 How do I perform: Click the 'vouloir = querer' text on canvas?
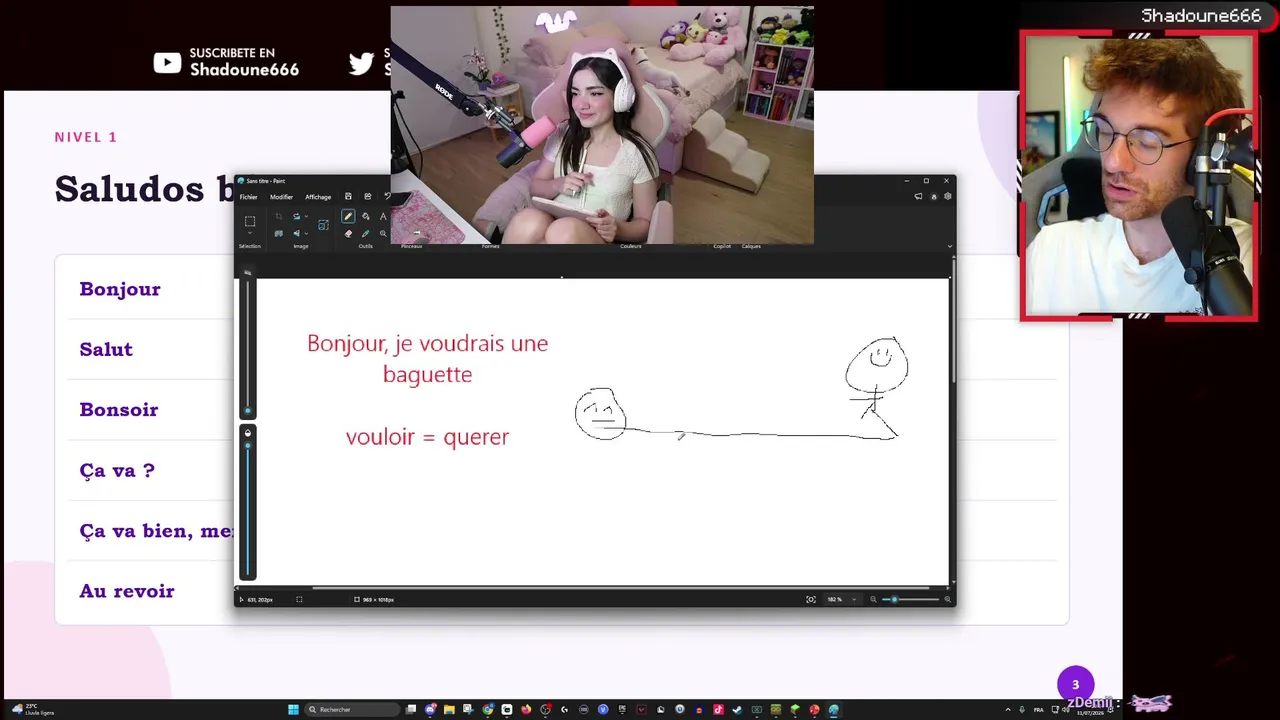pos(427,437)
